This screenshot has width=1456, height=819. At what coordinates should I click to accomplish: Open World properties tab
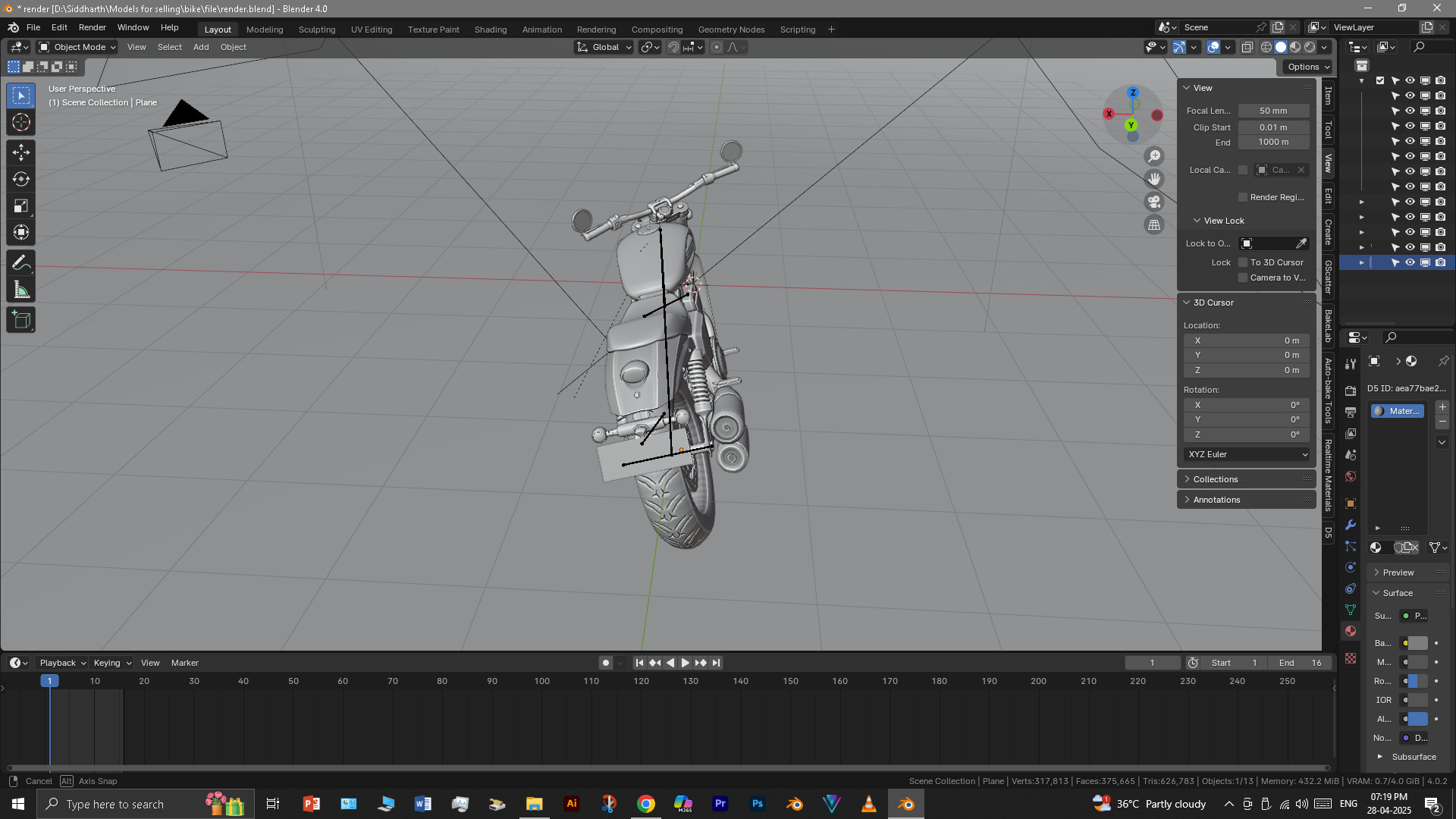click(1351, 476)
